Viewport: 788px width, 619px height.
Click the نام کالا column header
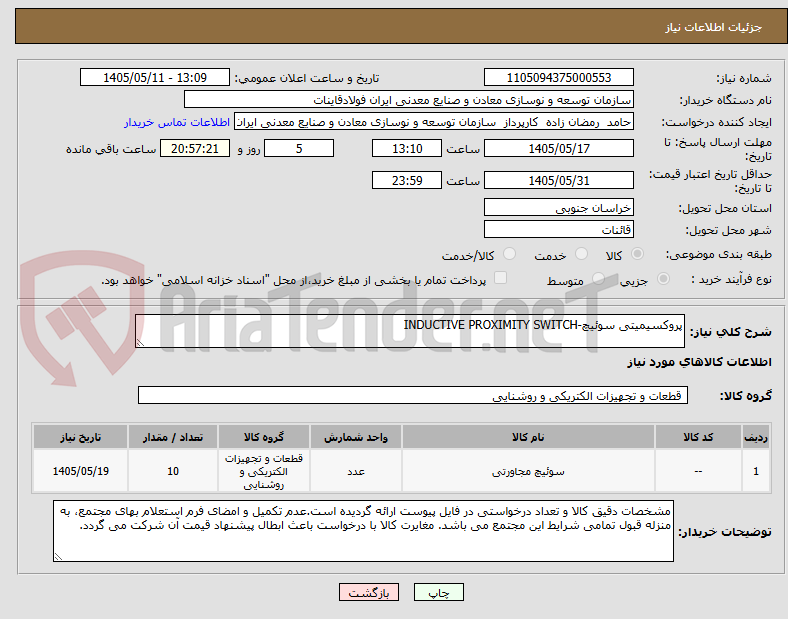point(528,437)
